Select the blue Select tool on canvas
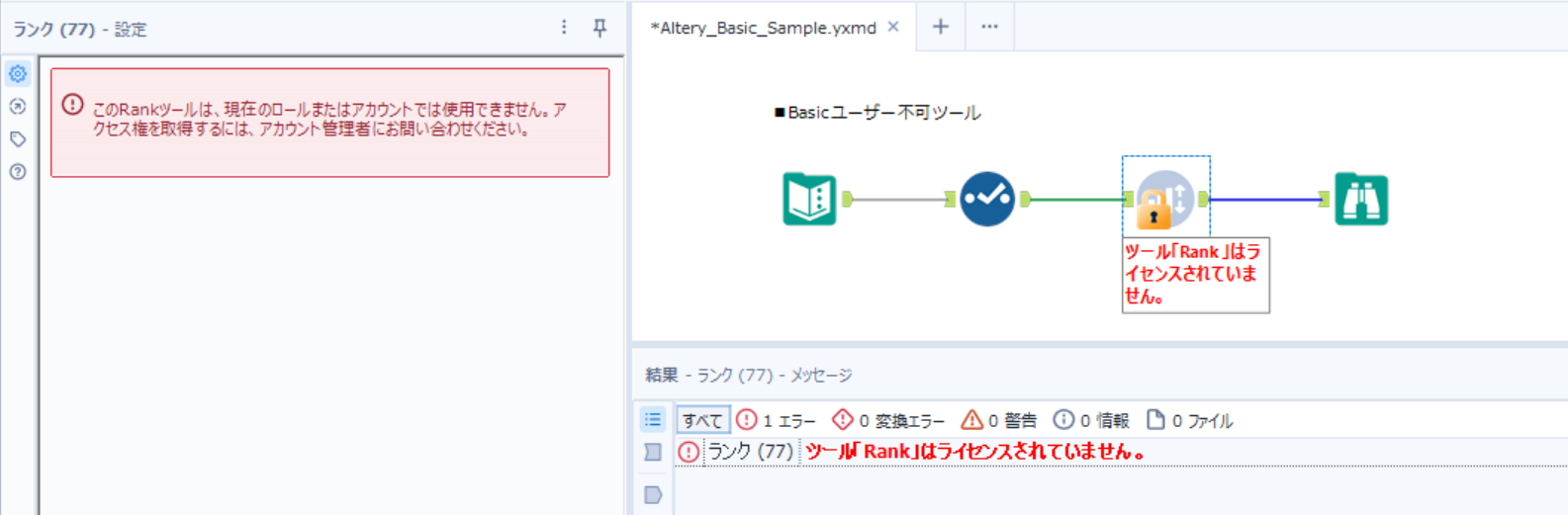 [x=987, y=199]
